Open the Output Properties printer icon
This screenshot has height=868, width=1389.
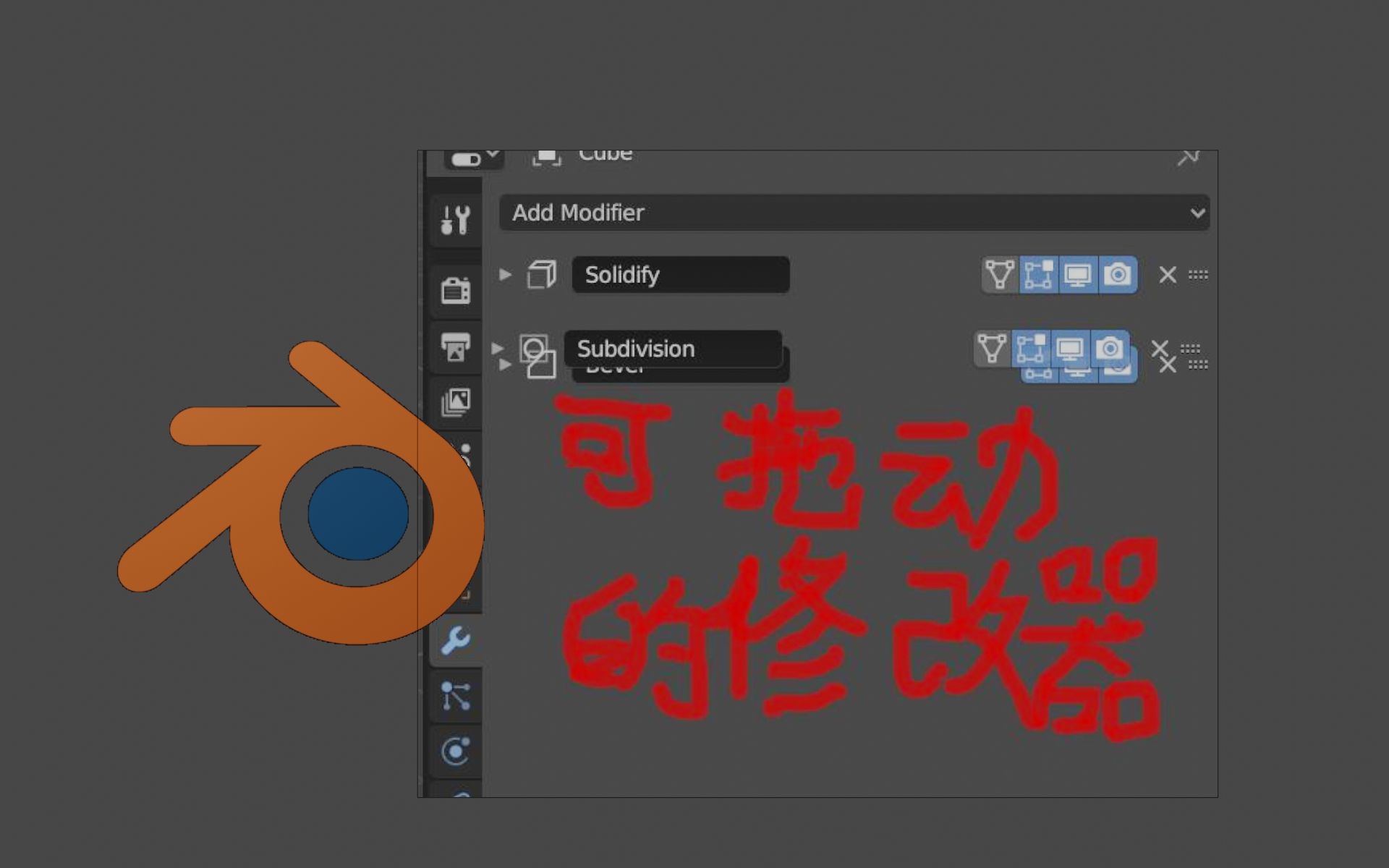(456, 346)
